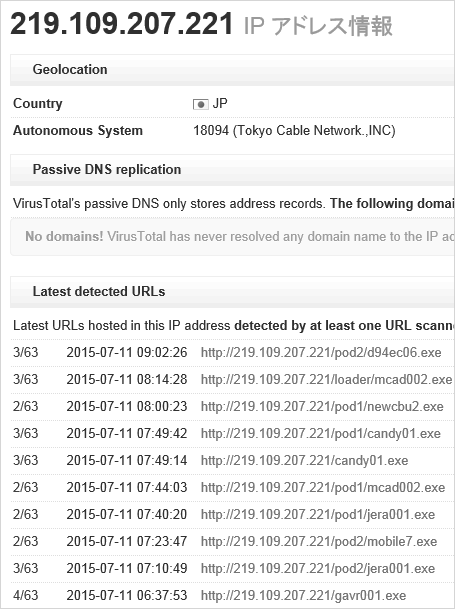Click the gavr001.exe URL link
This screenshot has height=609, width=455.
(303, 595)
